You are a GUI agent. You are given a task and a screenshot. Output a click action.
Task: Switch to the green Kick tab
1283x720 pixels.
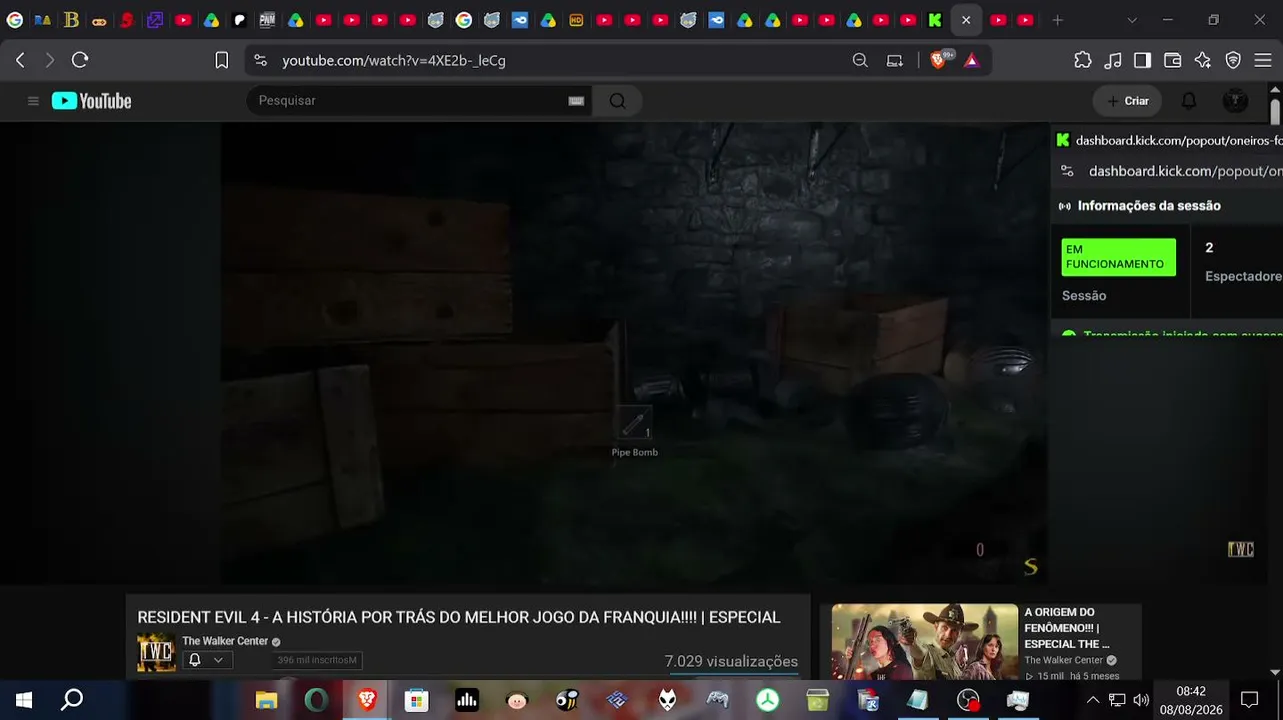point(935,20)
